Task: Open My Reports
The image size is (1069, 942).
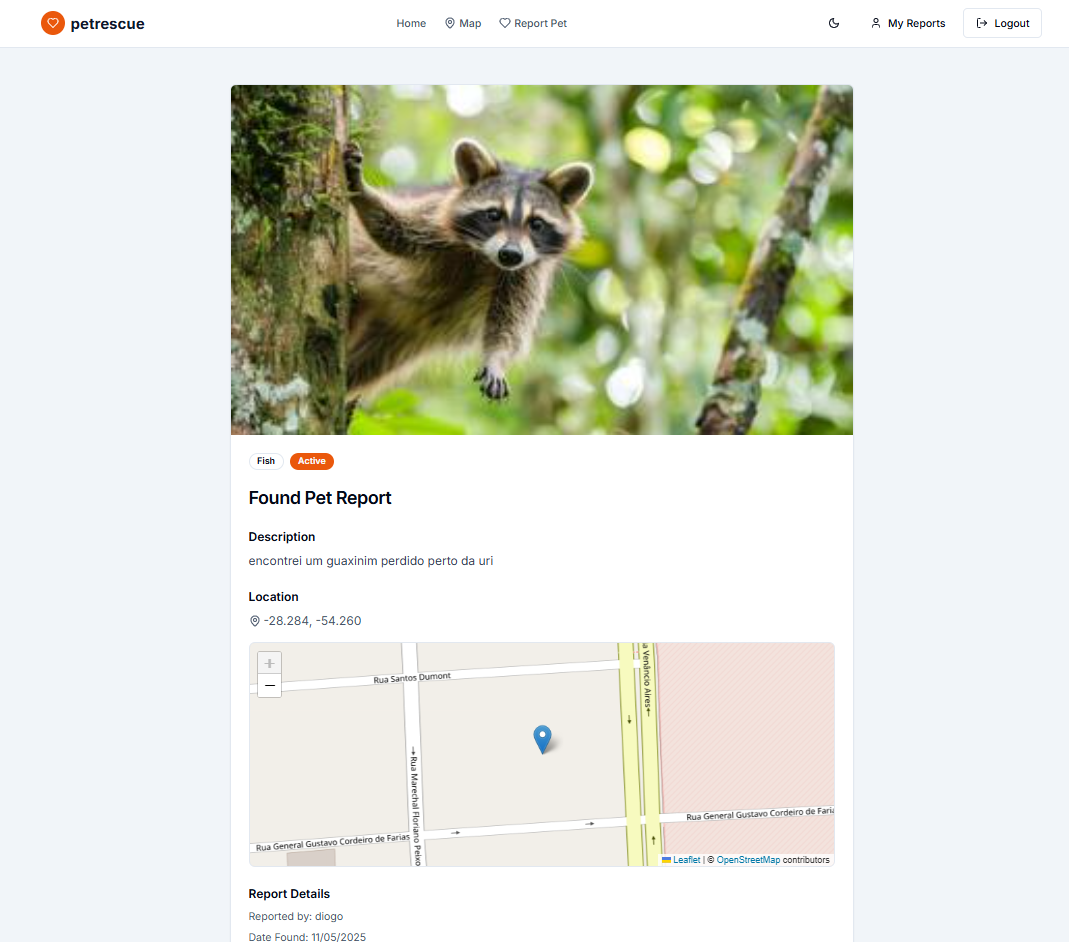Action: pyautogui.click(x=907, y=23)
